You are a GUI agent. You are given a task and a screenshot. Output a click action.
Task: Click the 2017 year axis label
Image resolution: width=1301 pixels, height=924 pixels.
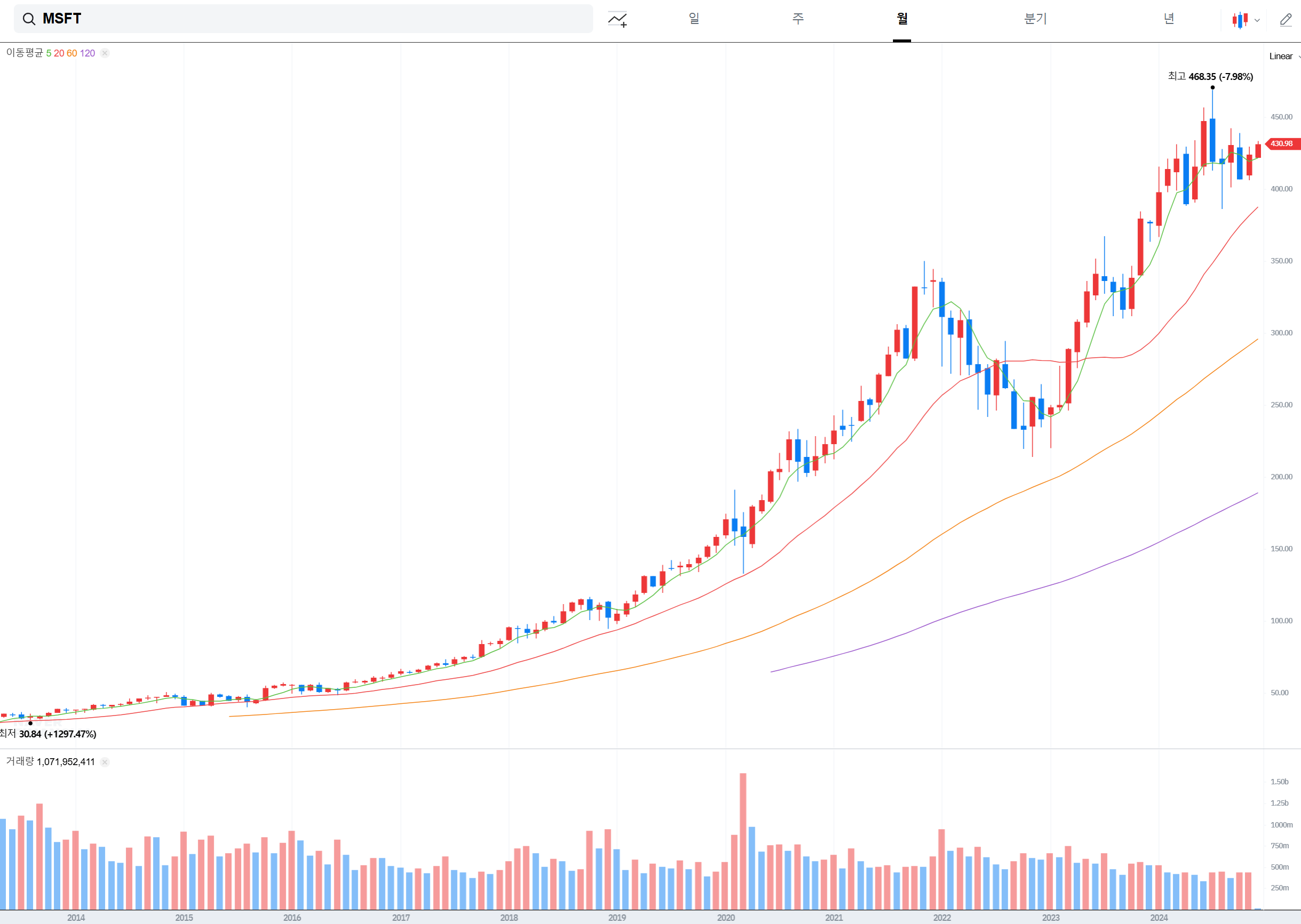(401, 917)
